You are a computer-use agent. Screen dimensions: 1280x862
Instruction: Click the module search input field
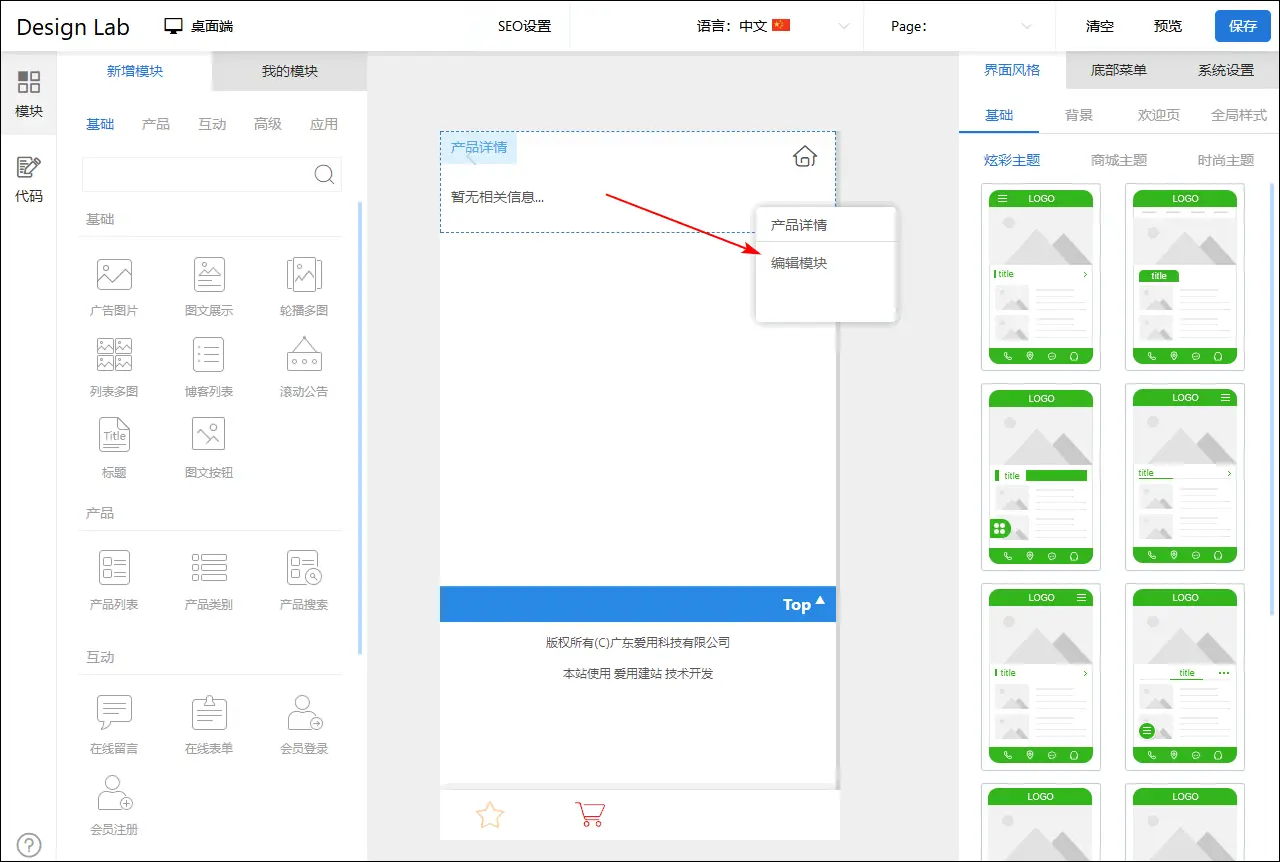click(198, 174)
